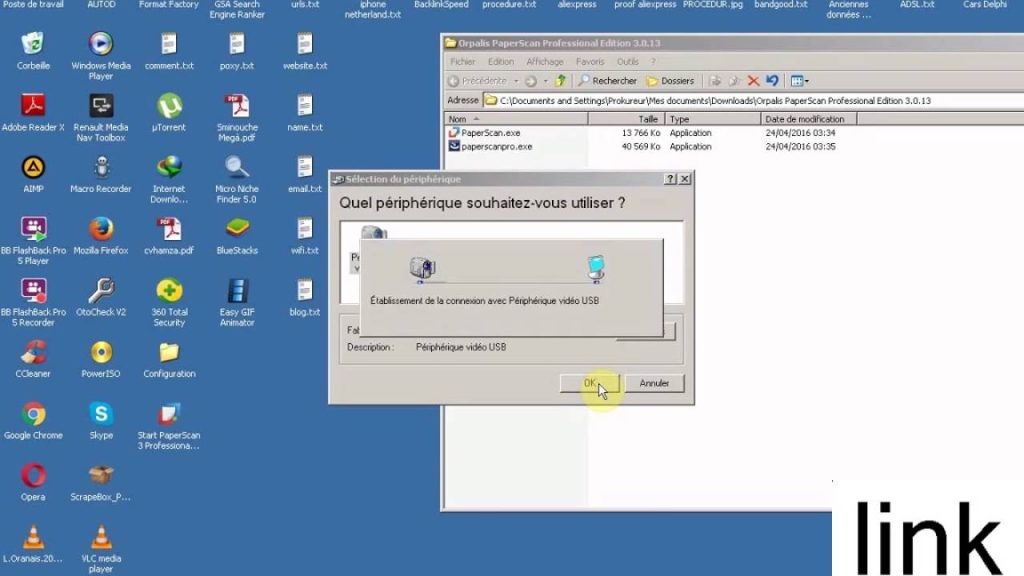Go up one folder level
Viewport: 1024px width, 576px height.
[x=560, y=81]
